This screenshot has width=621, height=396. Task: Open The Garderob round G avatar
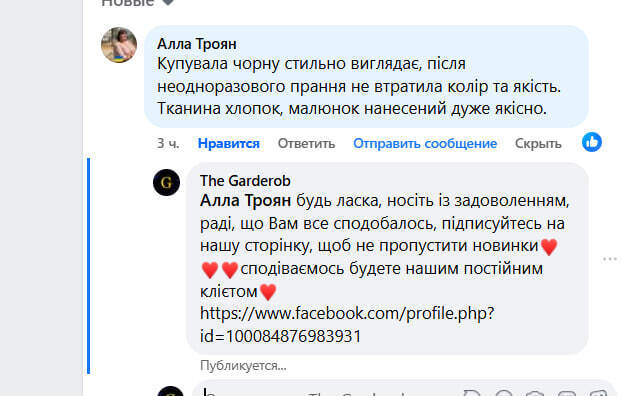pos(166,183)
